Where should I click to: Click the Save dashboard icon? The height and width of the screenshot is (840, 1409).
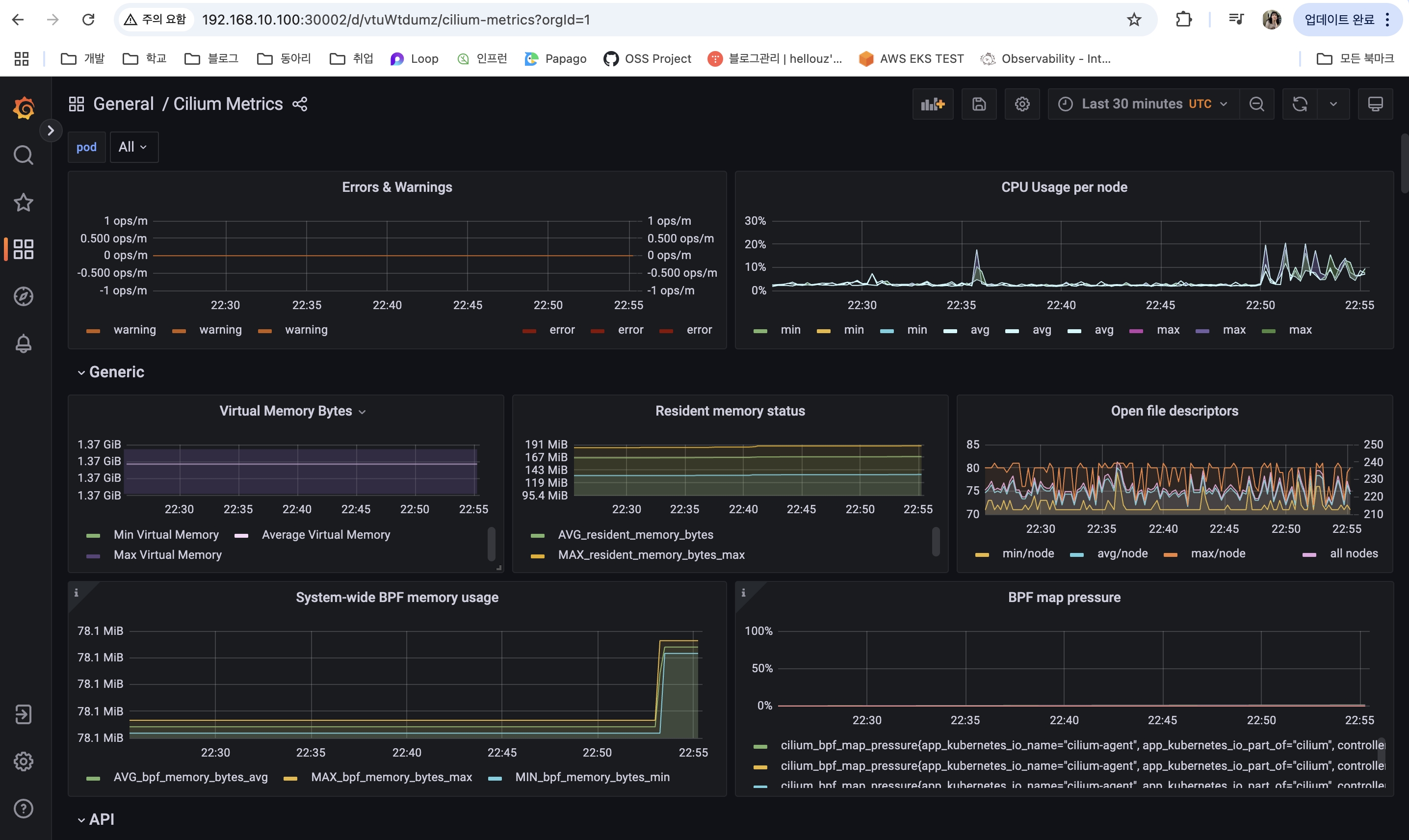(x=979, y=104)
